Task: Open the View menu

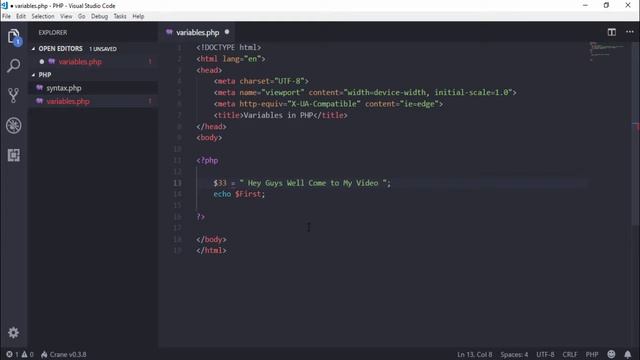Action: pos(66,16)
